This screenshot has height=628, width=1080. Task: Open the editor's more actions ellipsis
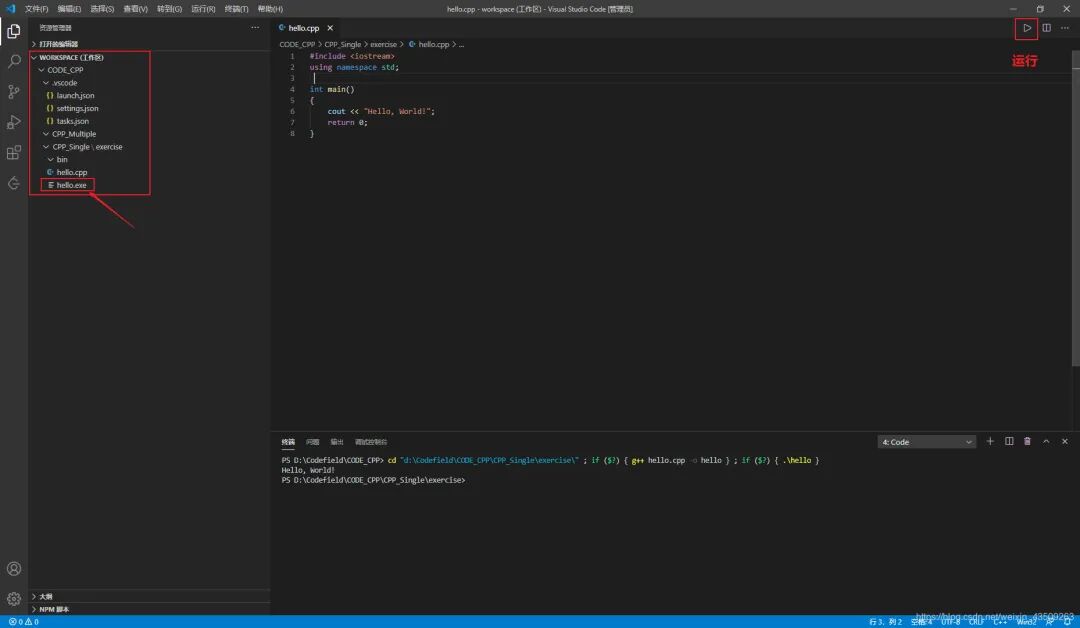(x=1065, y=28)
